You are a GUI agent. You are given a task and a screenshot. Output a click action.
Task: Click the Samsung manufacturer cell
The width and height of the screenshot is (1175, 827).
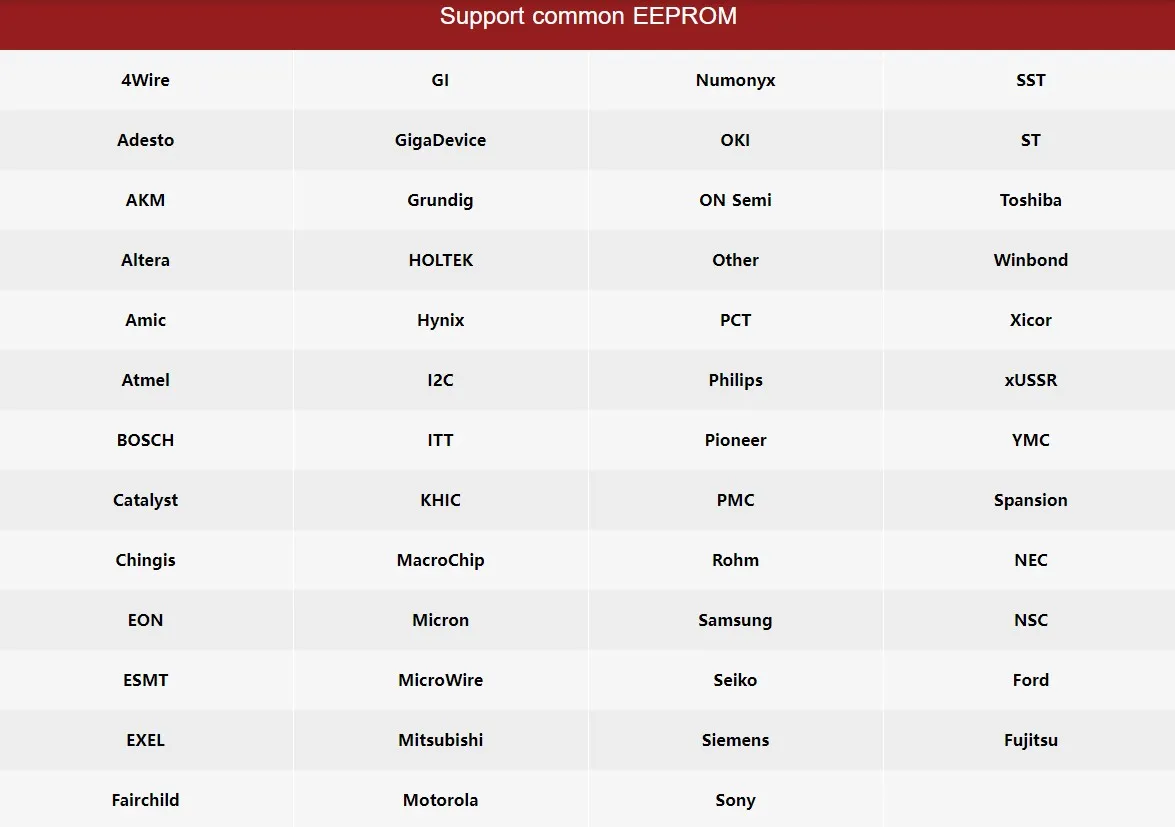tap(735, 620)
